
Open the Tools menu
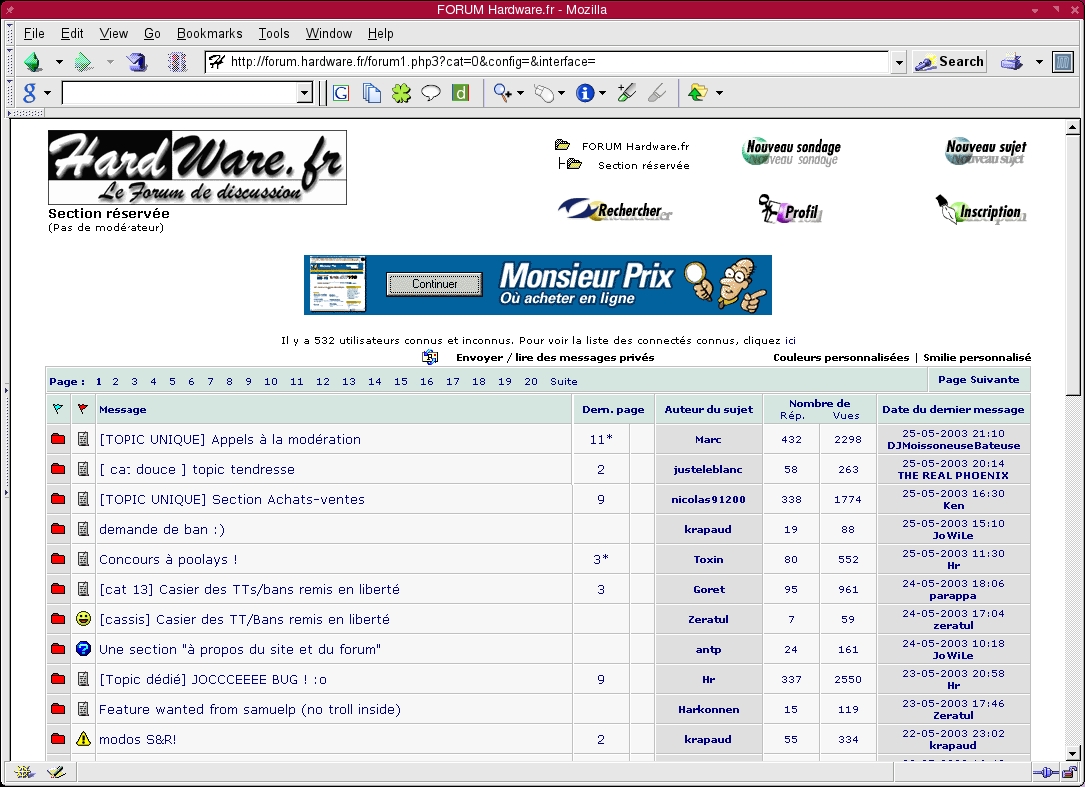tap(274, 33)
